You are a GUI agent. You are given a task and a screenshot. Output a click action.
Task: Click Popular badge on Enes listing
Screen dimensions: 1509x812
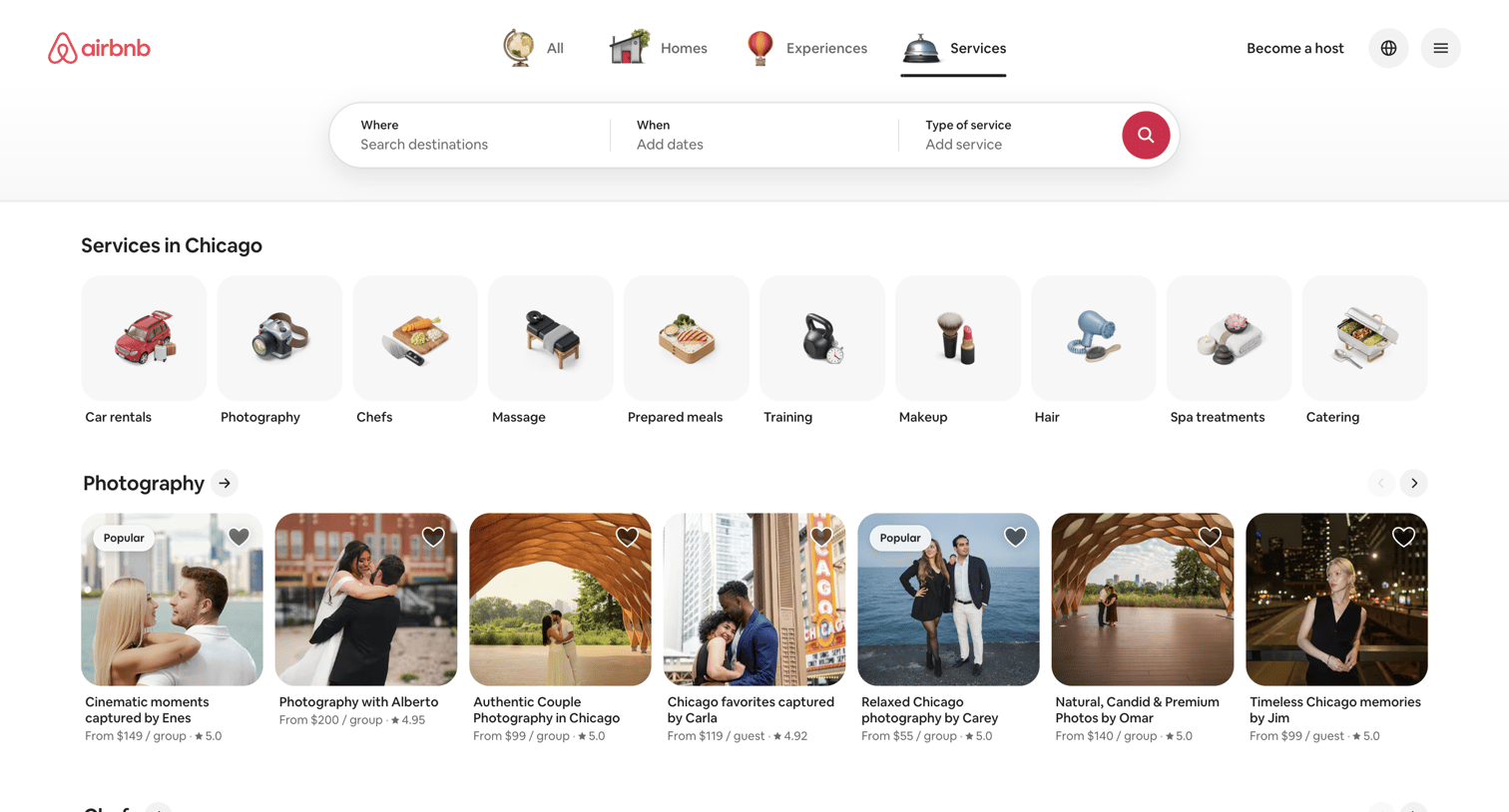pyautogui.click(x=124, y=538)
